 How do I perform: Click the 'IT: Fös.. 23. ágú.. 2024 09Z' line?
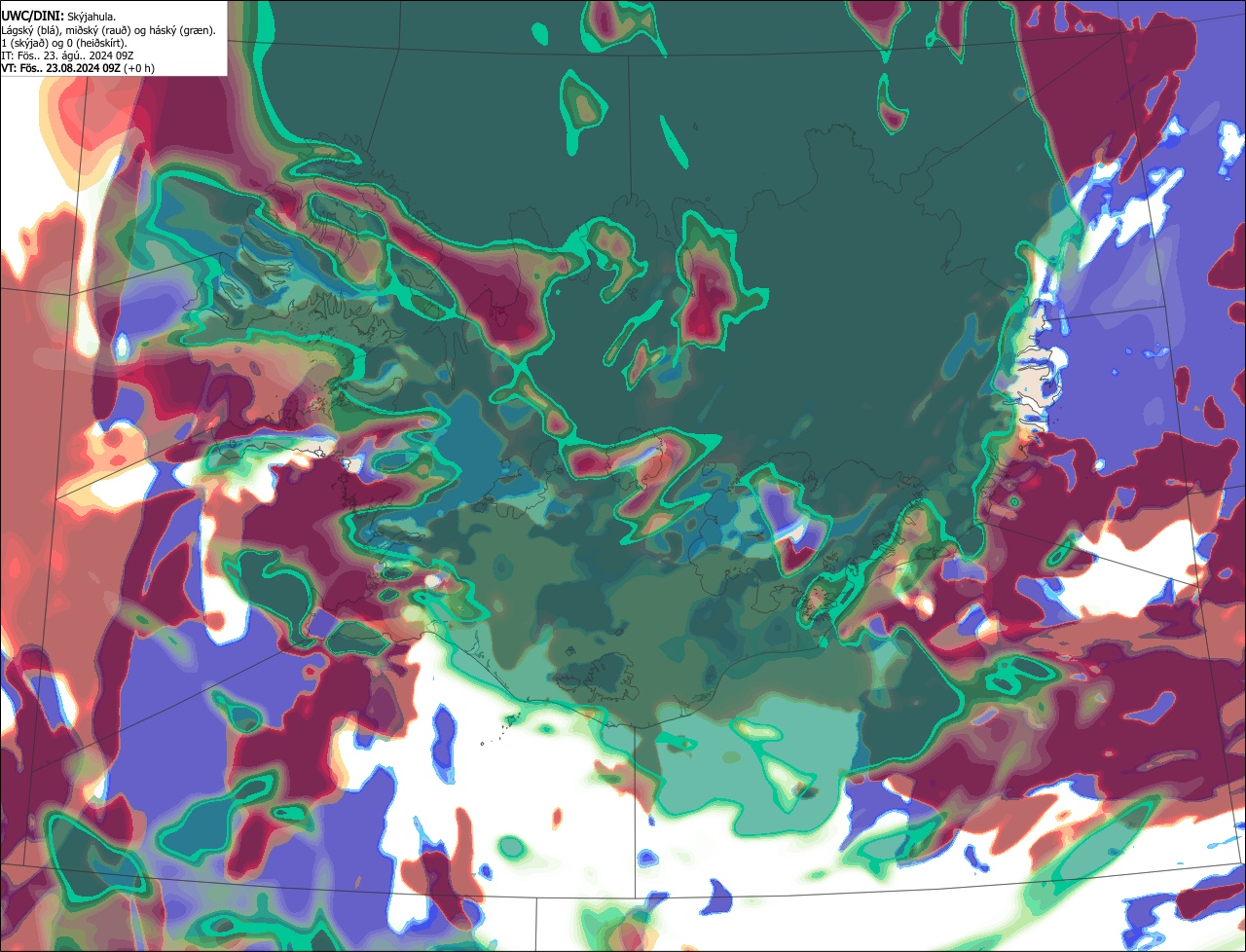coord(65,55)
